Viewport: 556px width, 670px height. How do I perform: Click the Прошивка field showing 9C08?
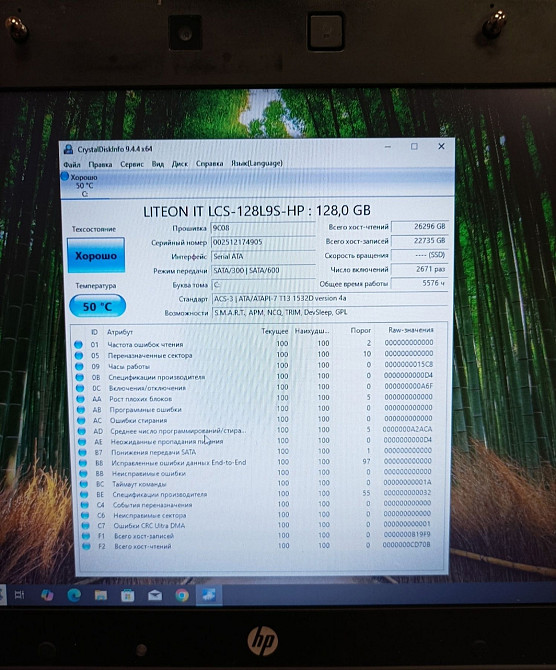(262, 228)
